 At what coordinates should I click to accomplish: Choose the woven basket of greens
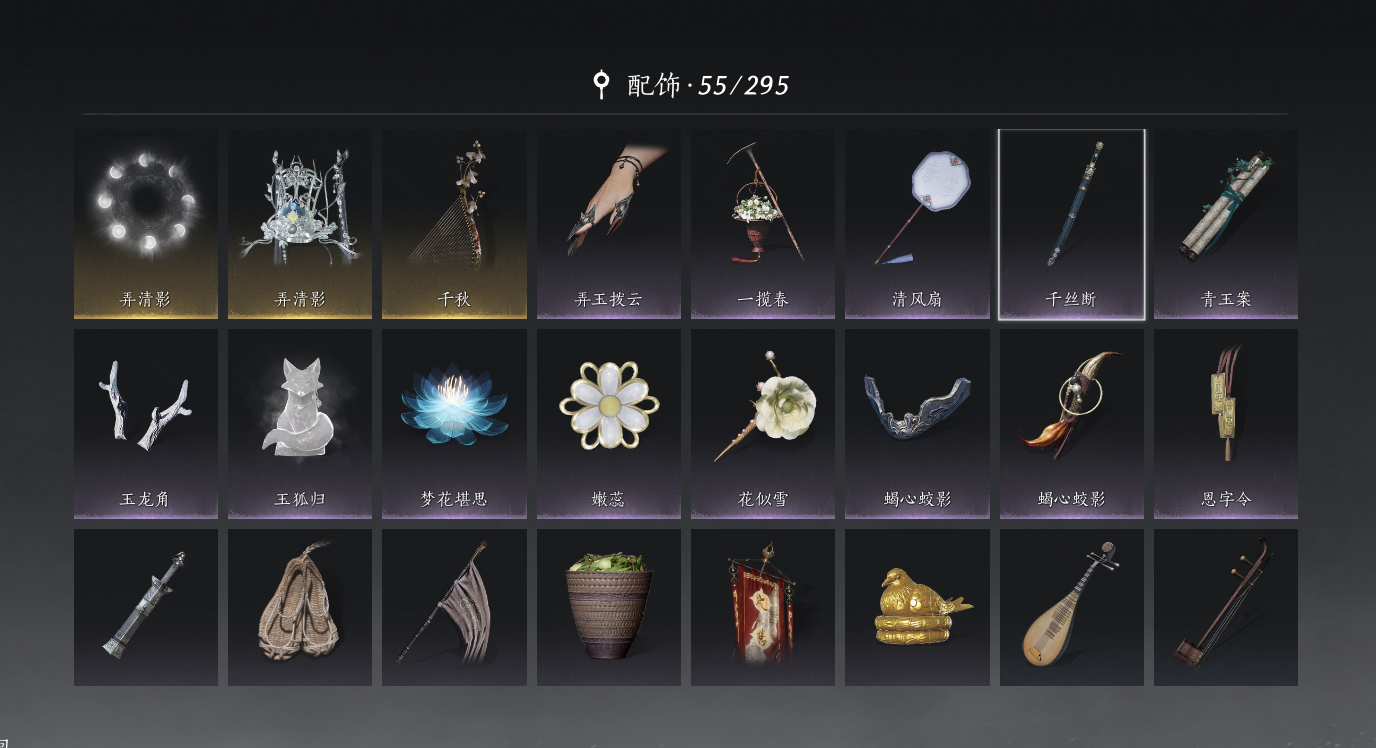click(x=609, y=607)
